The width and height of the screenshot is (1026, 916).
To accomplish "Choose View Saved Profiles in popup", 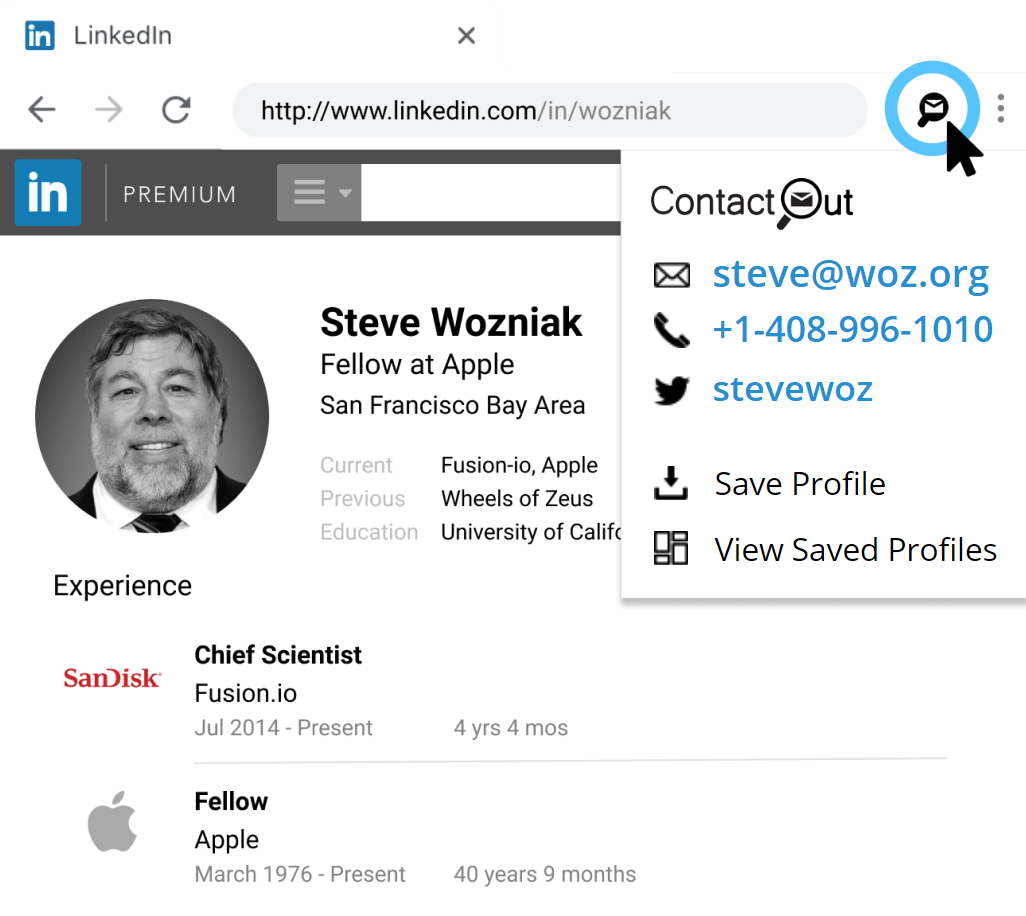I will coord(855,549).
